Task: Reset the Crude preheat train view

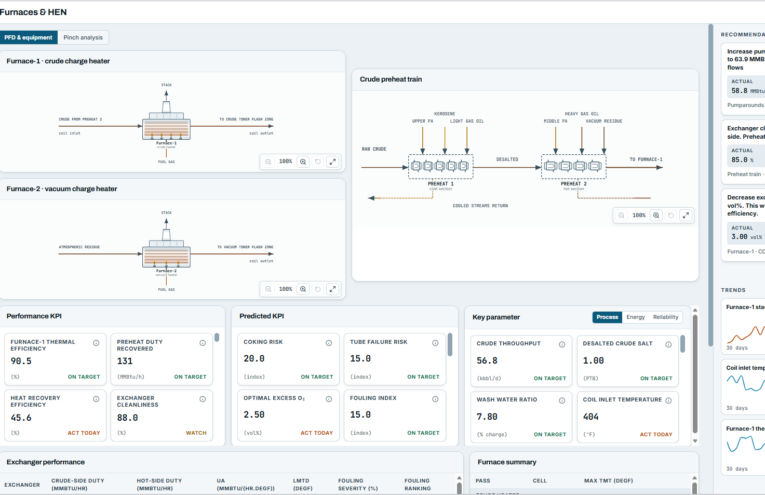Action: click(671, 215)
